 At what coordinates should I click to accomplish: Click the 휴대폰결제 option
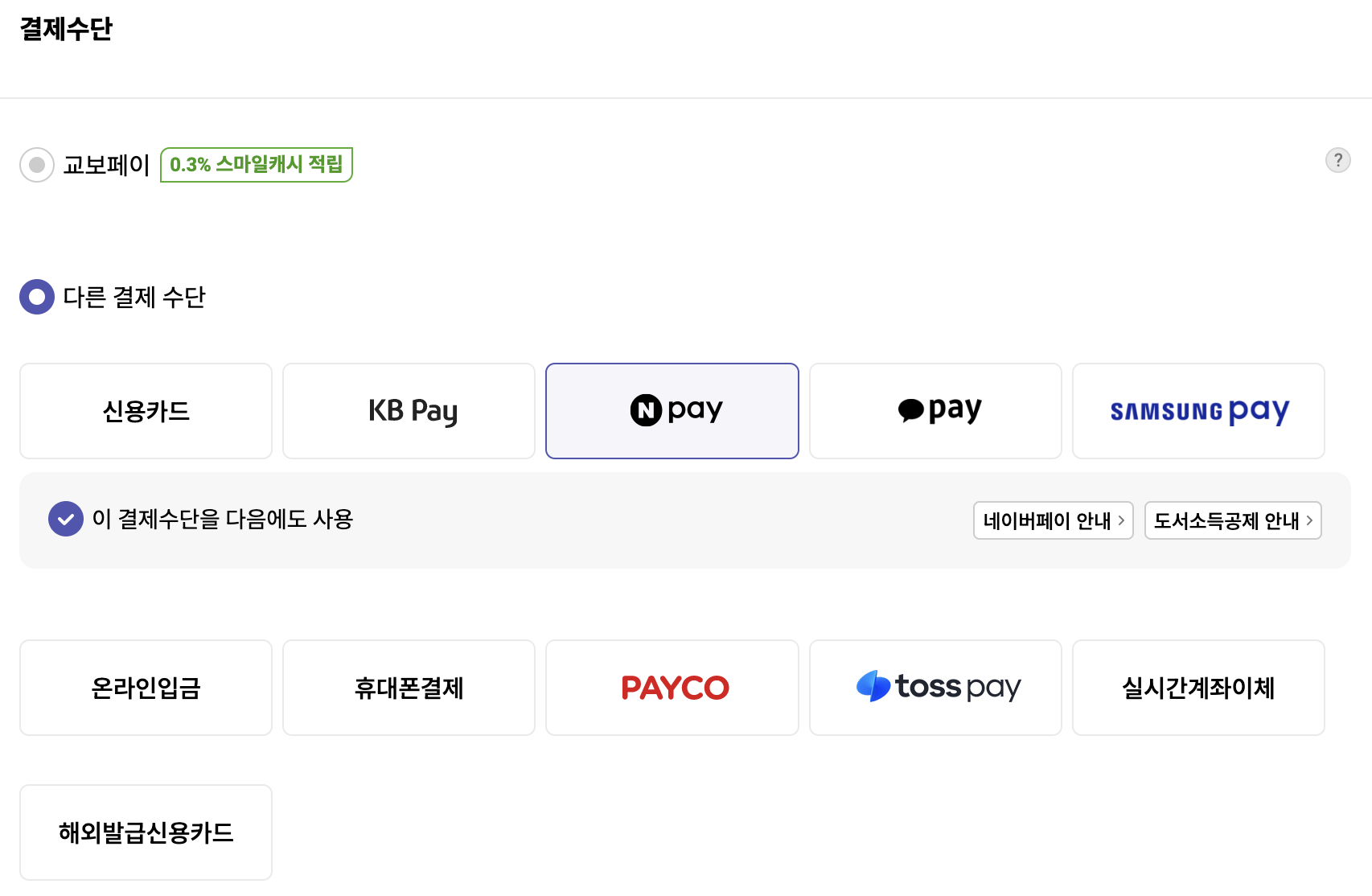click(409, 688)
